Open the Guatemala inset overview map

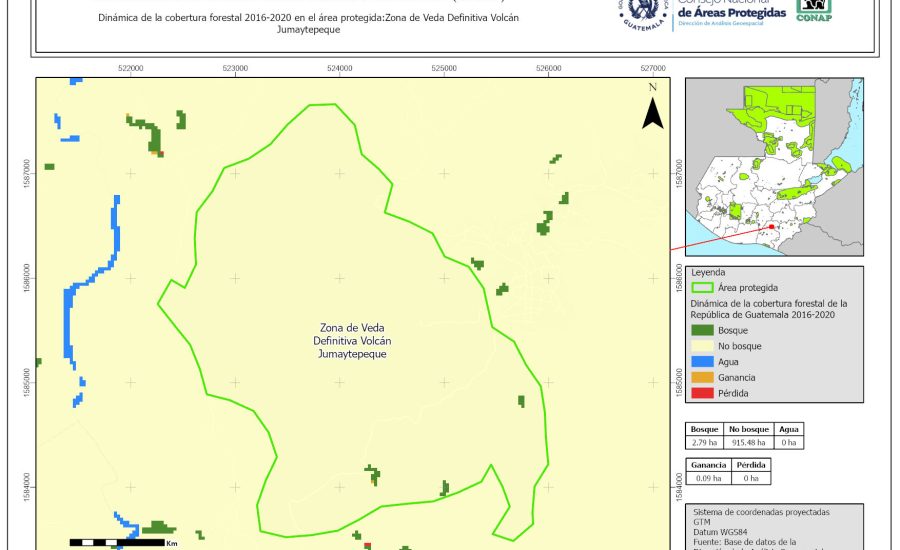773,168
